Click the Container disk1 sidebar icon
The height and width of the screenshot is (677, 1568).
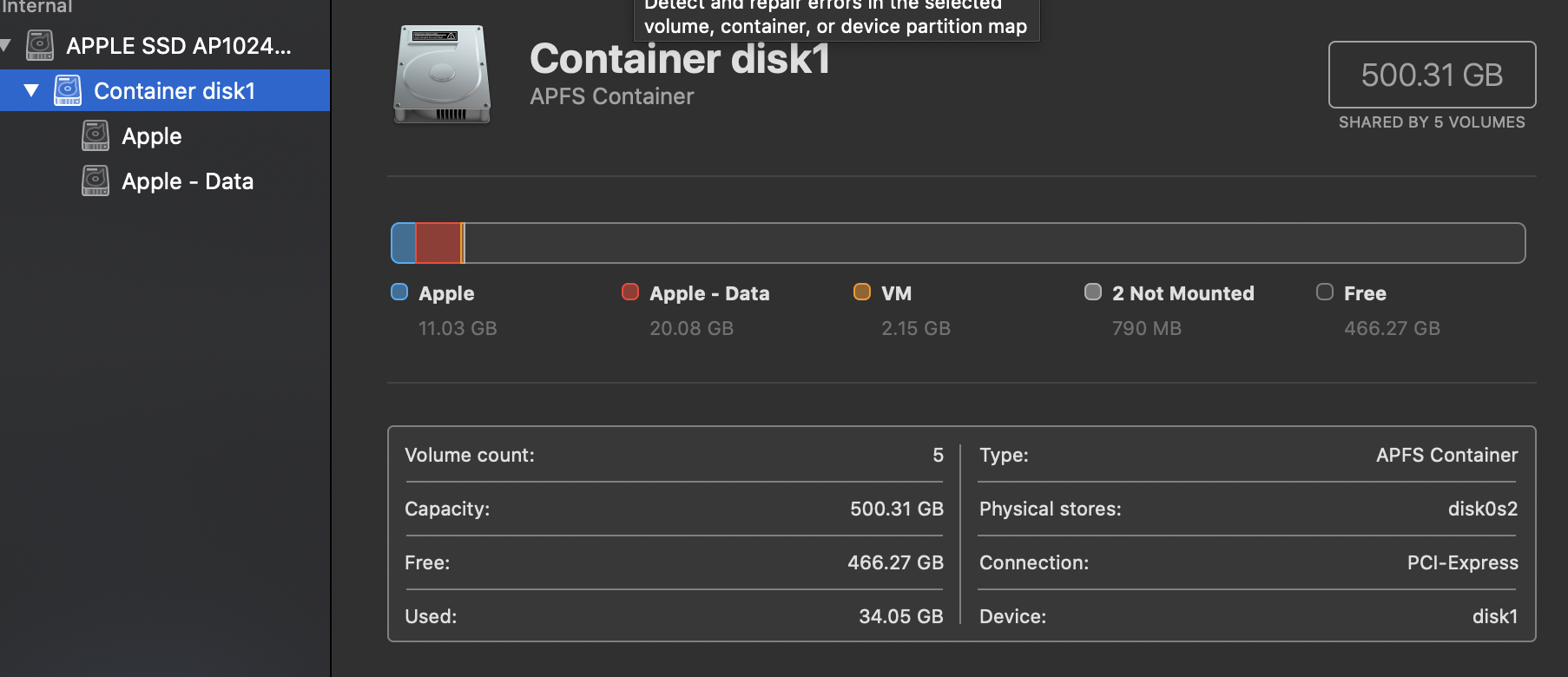(68, 90)
